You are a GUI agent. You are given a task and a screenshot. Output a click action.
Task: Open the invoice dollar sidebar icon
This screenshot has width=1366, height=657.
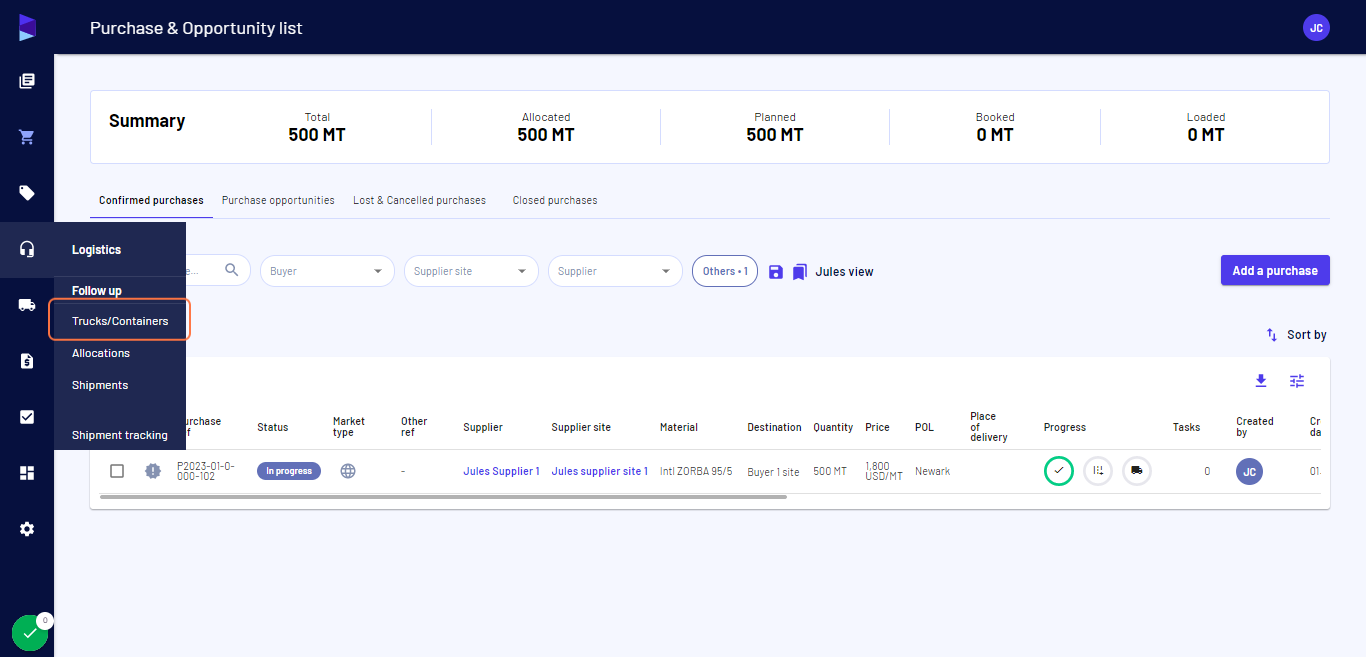27,361
